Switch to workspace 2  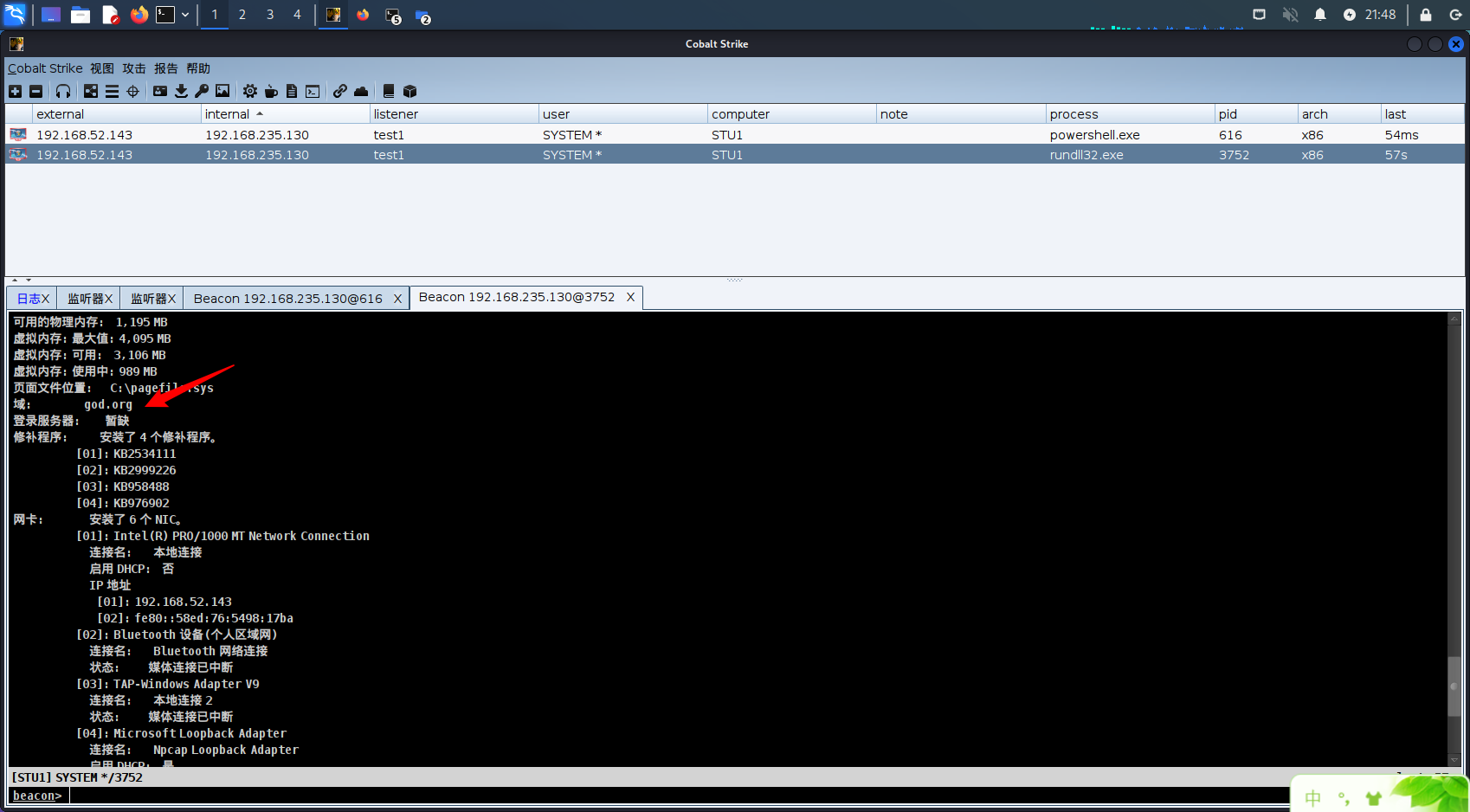(242, 15)
